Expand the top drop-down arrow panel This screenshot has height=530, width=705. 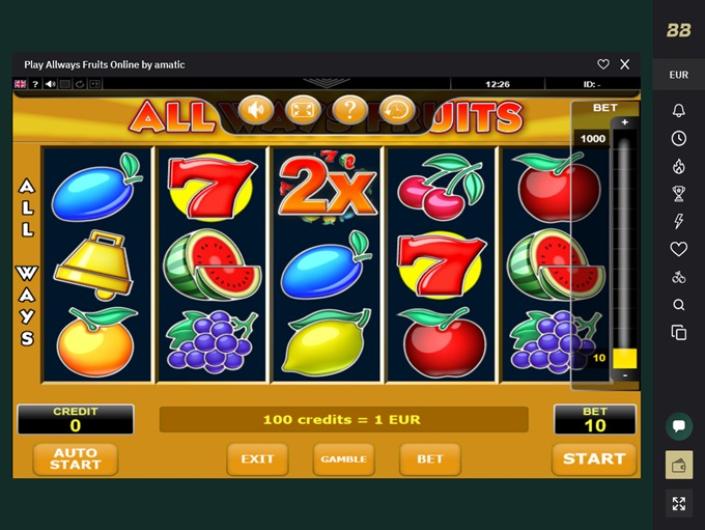[x=326, y=83]
